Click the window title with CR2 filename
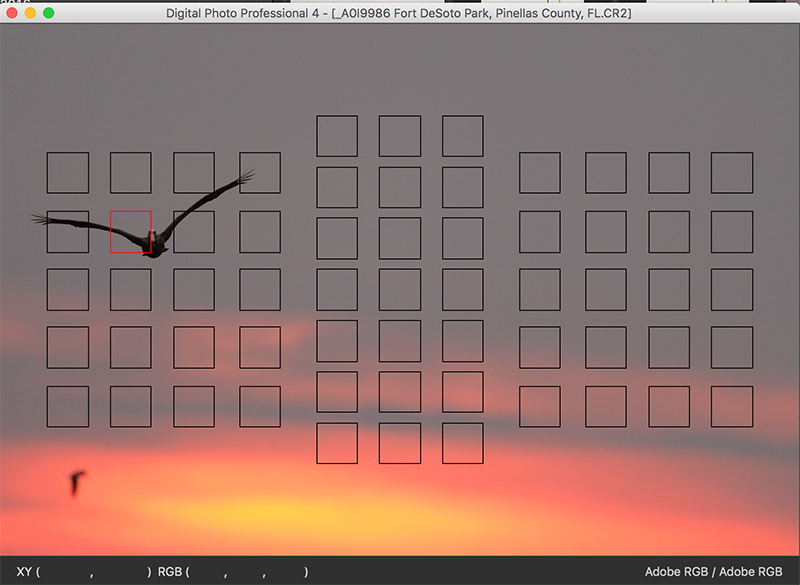Image resolution: width=800 pixels, height=585 pixels. (x=398, y=13)
